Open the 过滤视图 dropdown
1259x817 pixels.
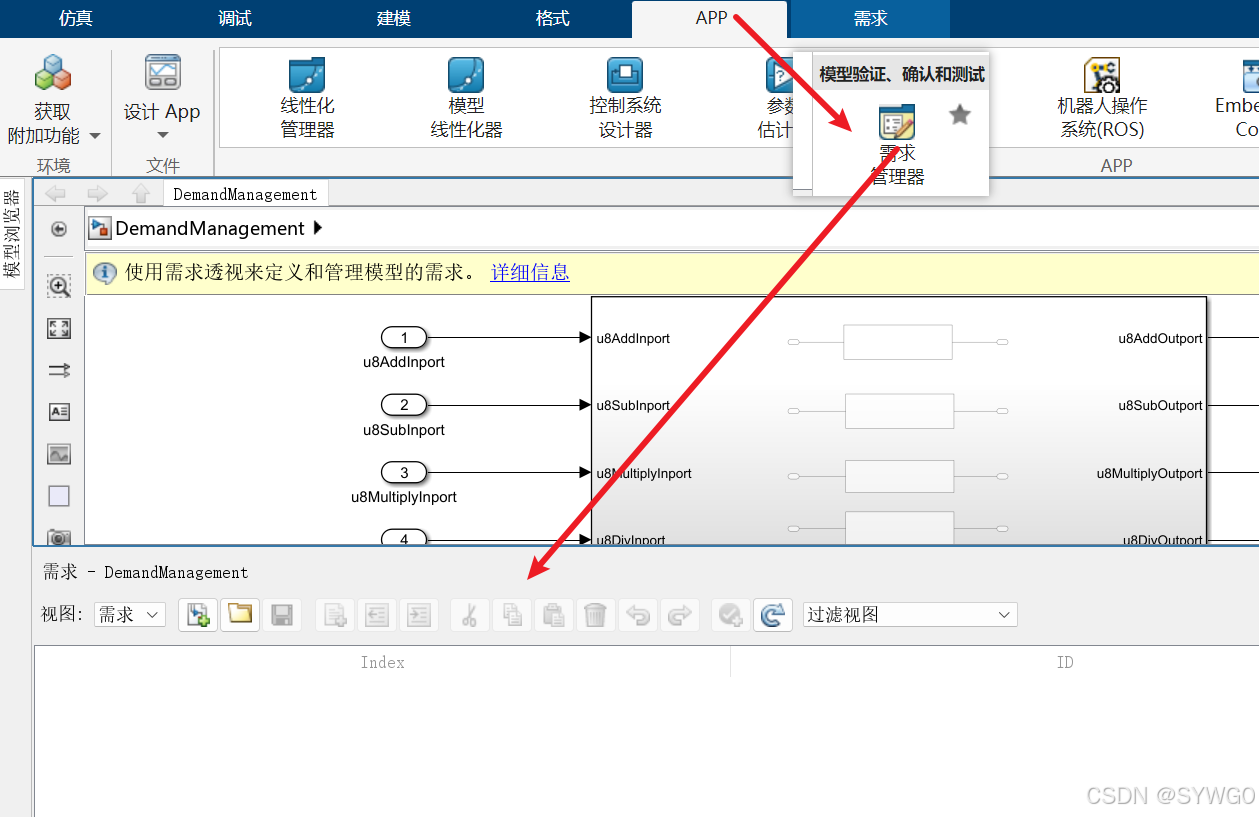coord(910,614)
